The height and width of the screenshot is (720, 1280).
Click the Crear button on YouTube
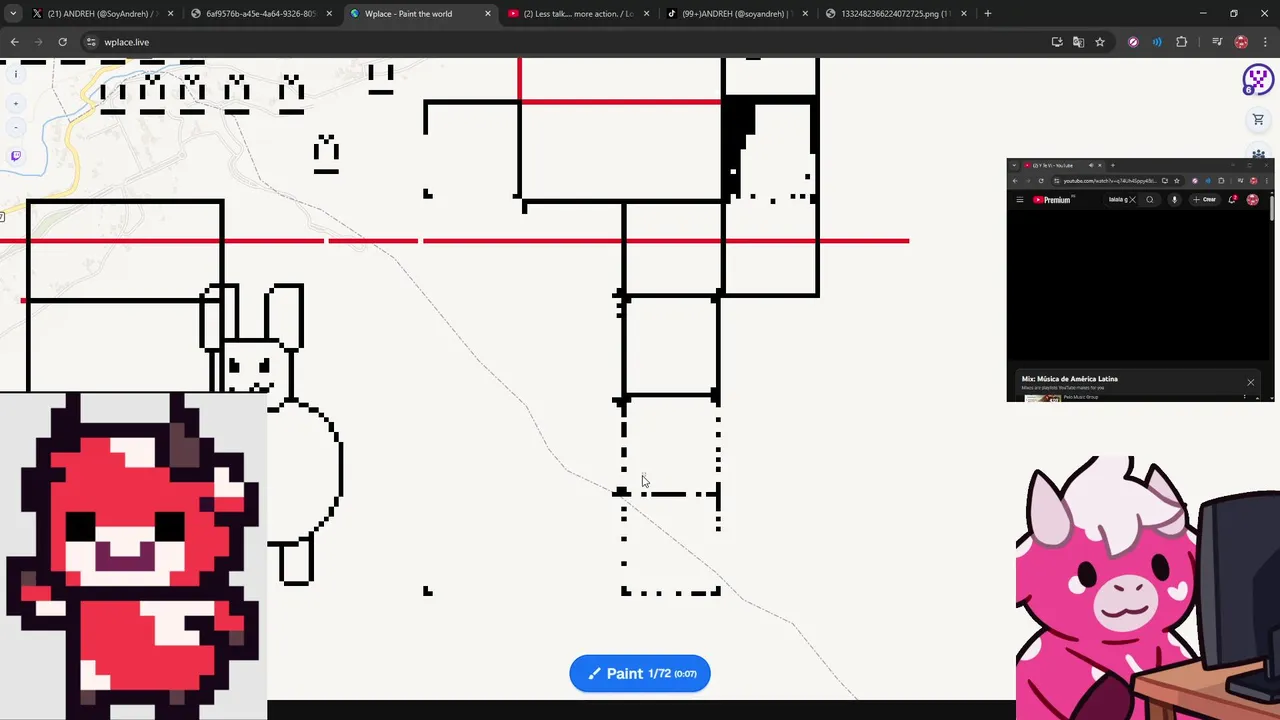1205,200
